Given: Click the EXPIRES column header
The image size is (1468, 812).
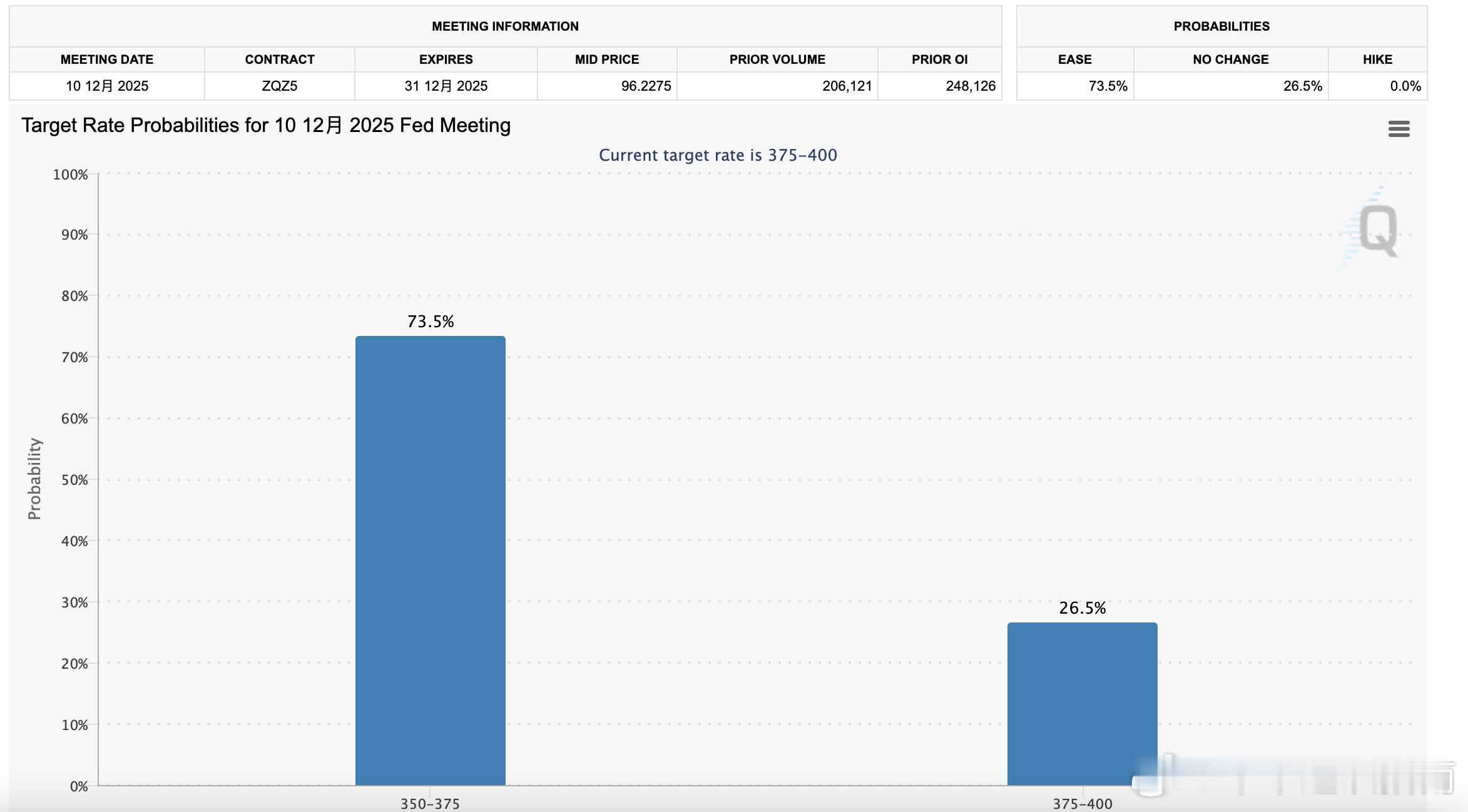Looking at the screenshot, I should click(x=446, y=59).
